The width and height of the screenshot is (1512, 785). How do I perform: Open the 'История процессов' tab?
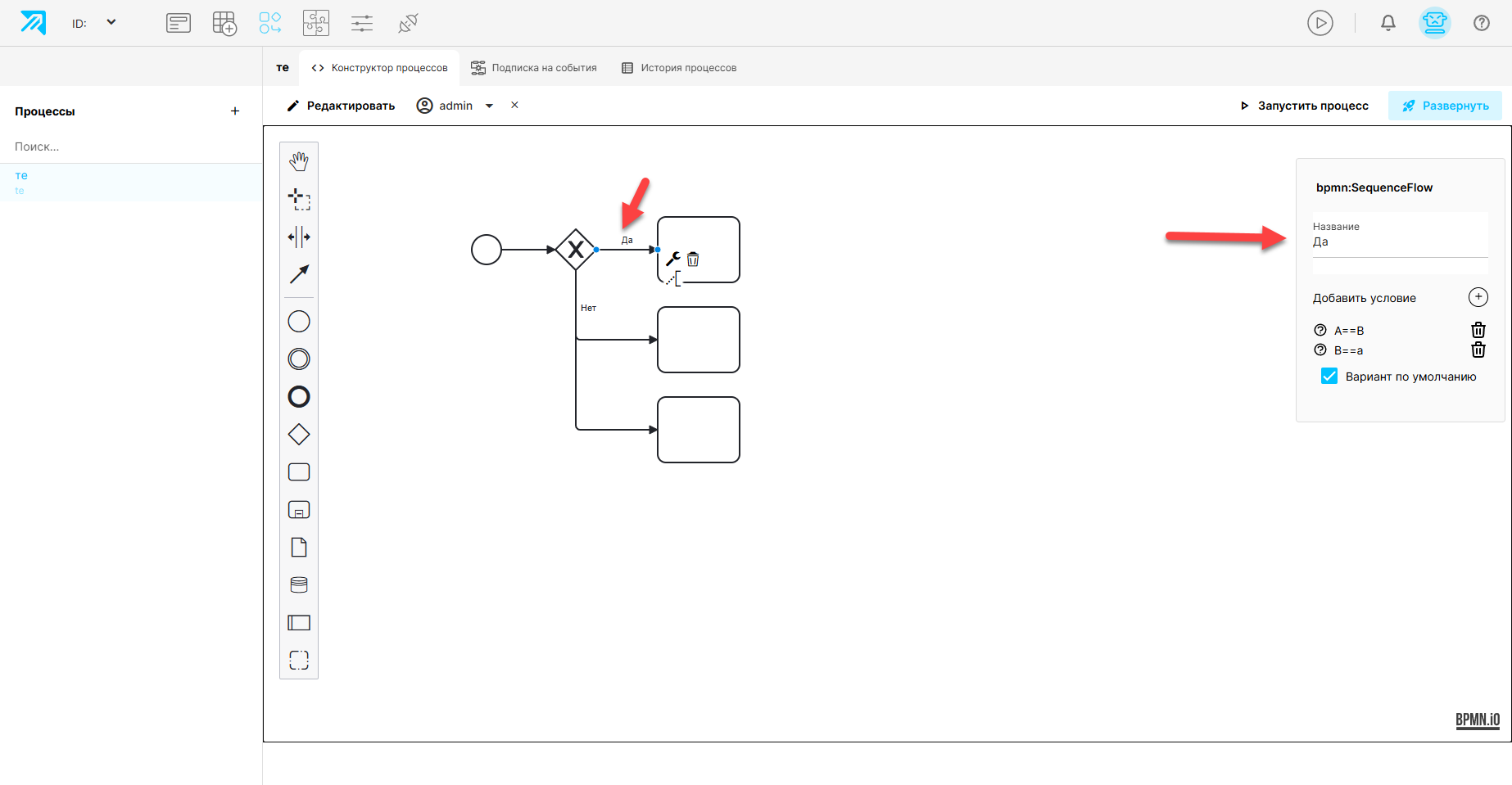679,68
